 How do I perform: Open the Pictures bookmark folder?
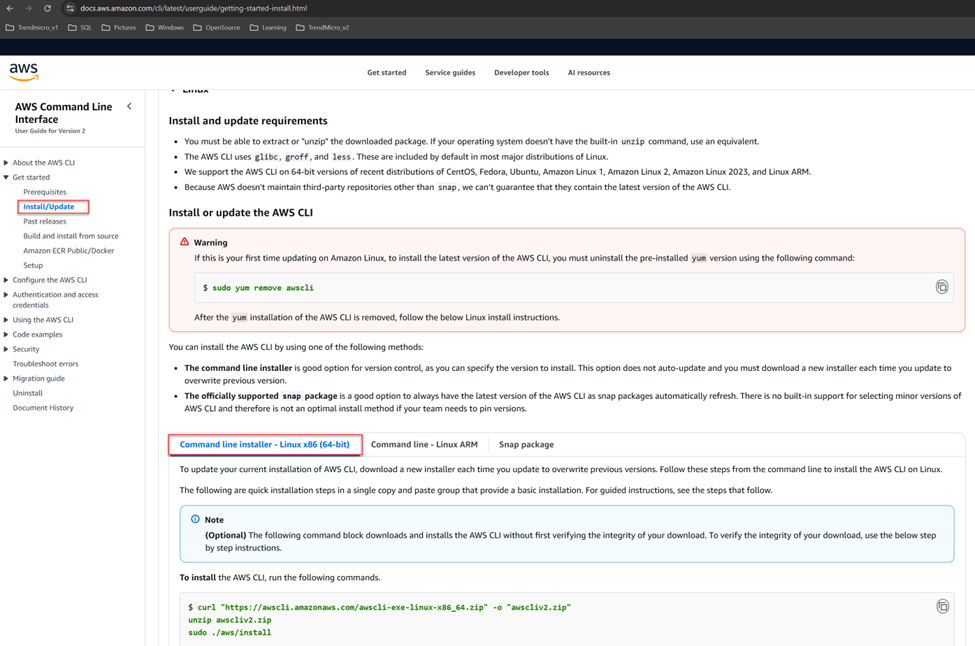(119, 27)
